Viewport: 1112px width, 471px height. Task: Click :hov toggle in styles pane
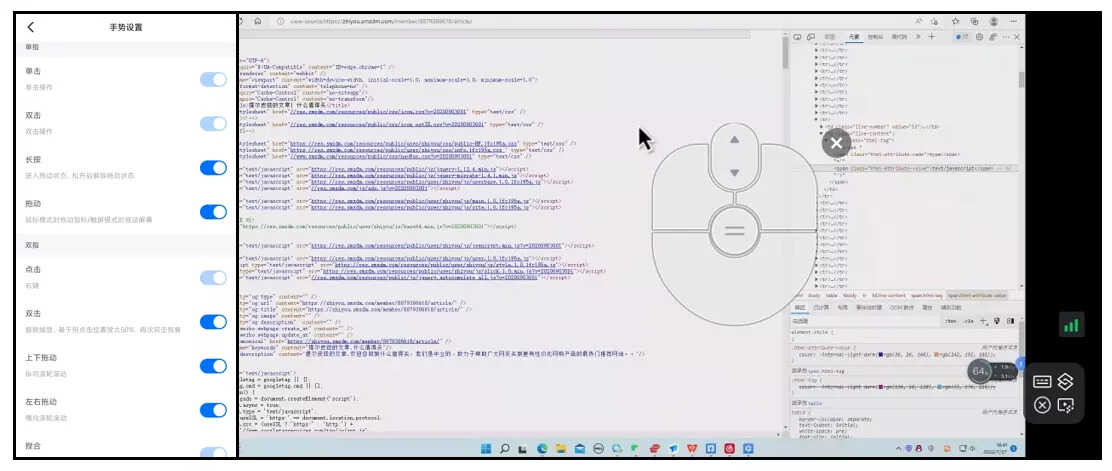click(950, 321)
